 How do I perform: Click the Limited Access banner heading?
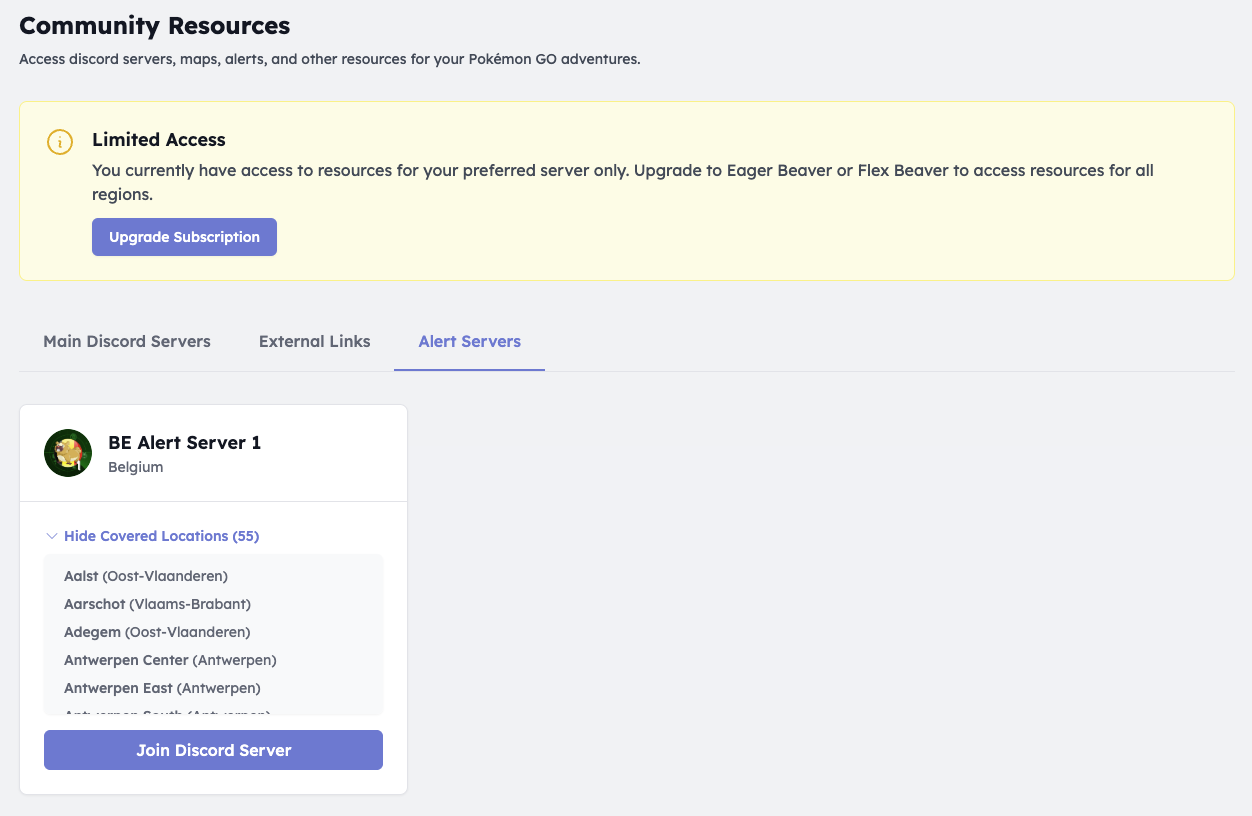pos(159,140)
